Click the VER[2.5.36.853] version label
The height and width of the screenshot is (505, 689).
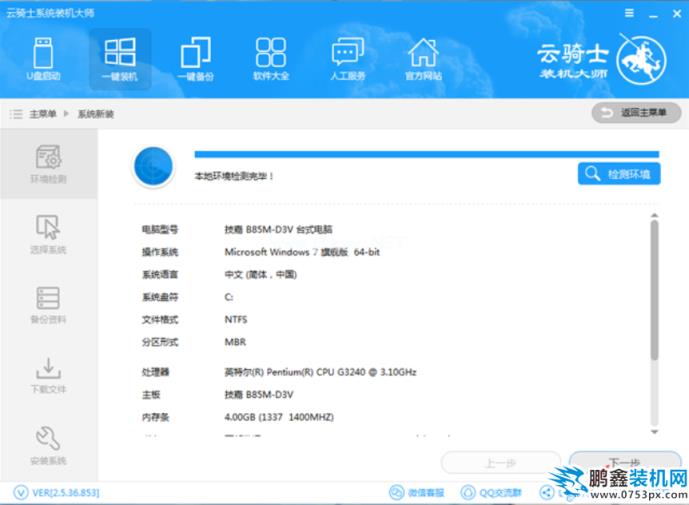point(66,493)
